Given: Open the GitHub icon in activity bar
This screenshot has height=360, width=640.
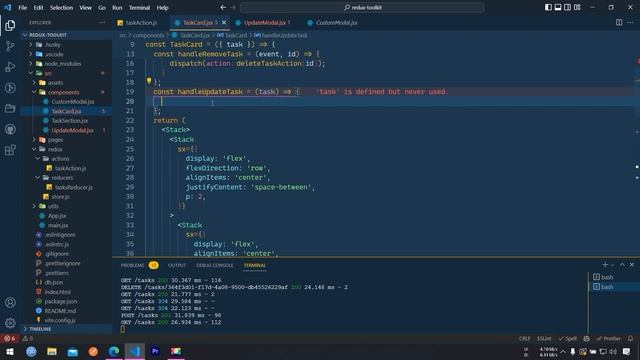Looking at the screenshot, I should tap(10, 129).
